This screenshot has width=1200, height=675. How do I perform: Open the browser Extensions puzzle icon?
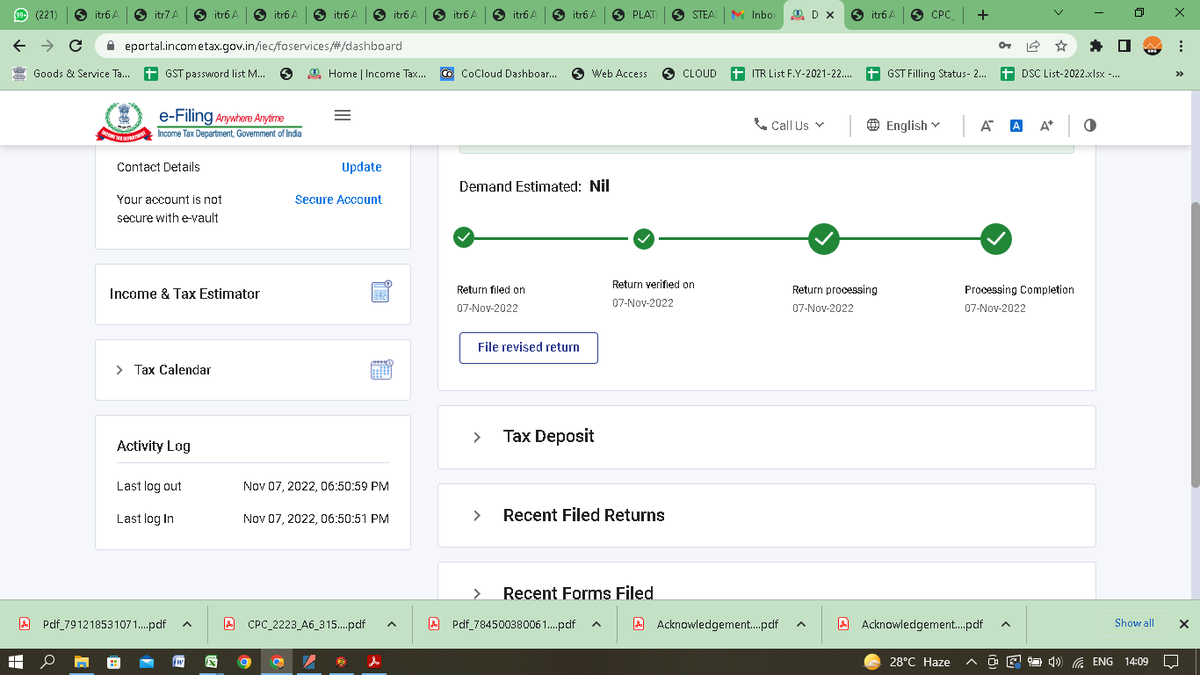[x=1097, y=46]
